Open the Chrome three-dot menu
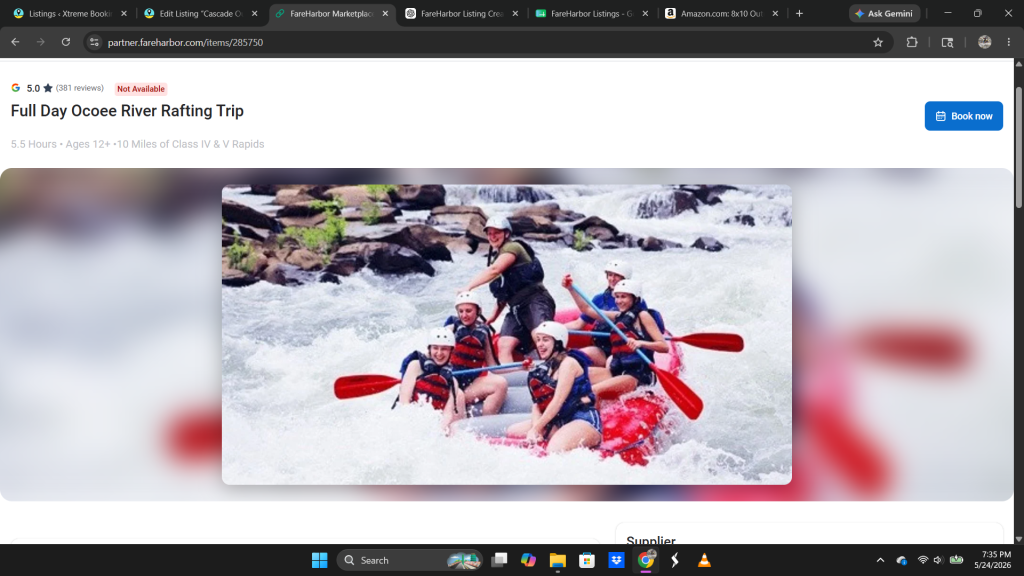 [x=1009, y=42]
